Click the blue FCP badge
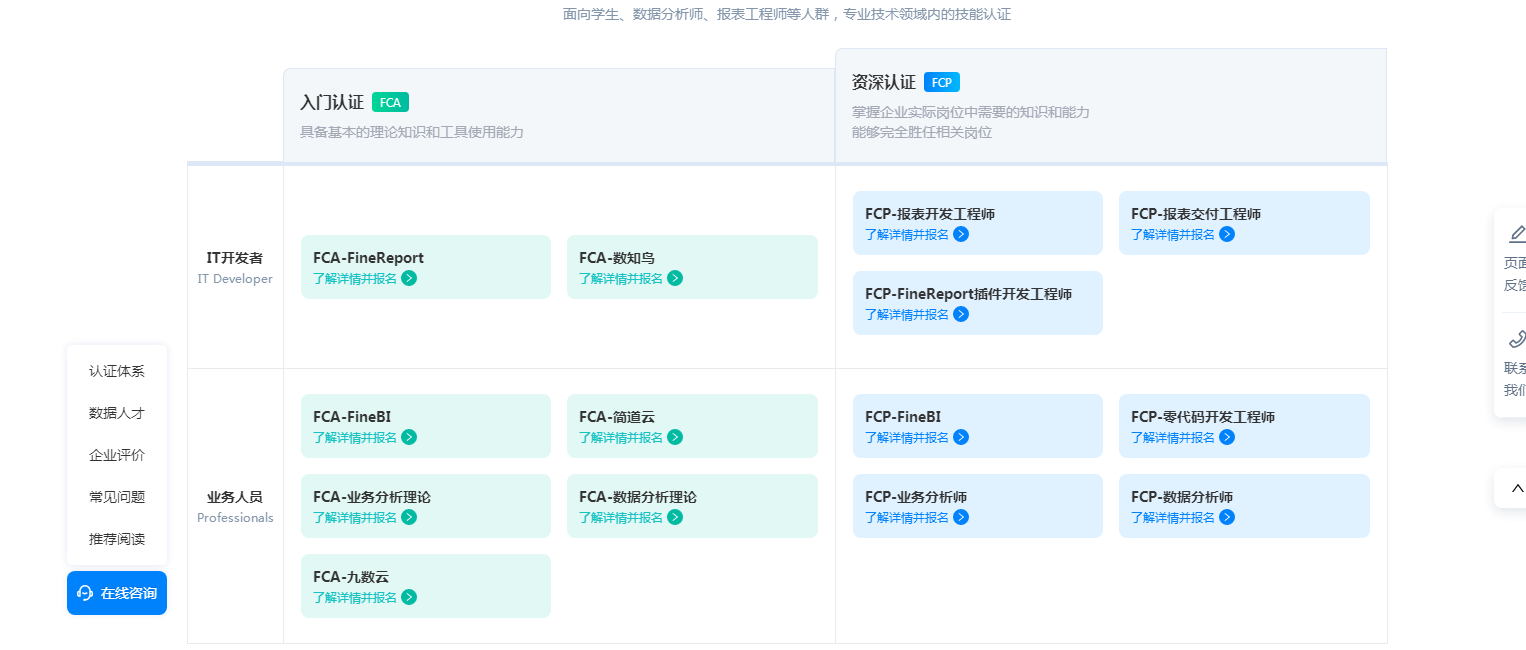The width and height of the screenshot is (1526, 650). pyautogui.click(x=942, y=82)
